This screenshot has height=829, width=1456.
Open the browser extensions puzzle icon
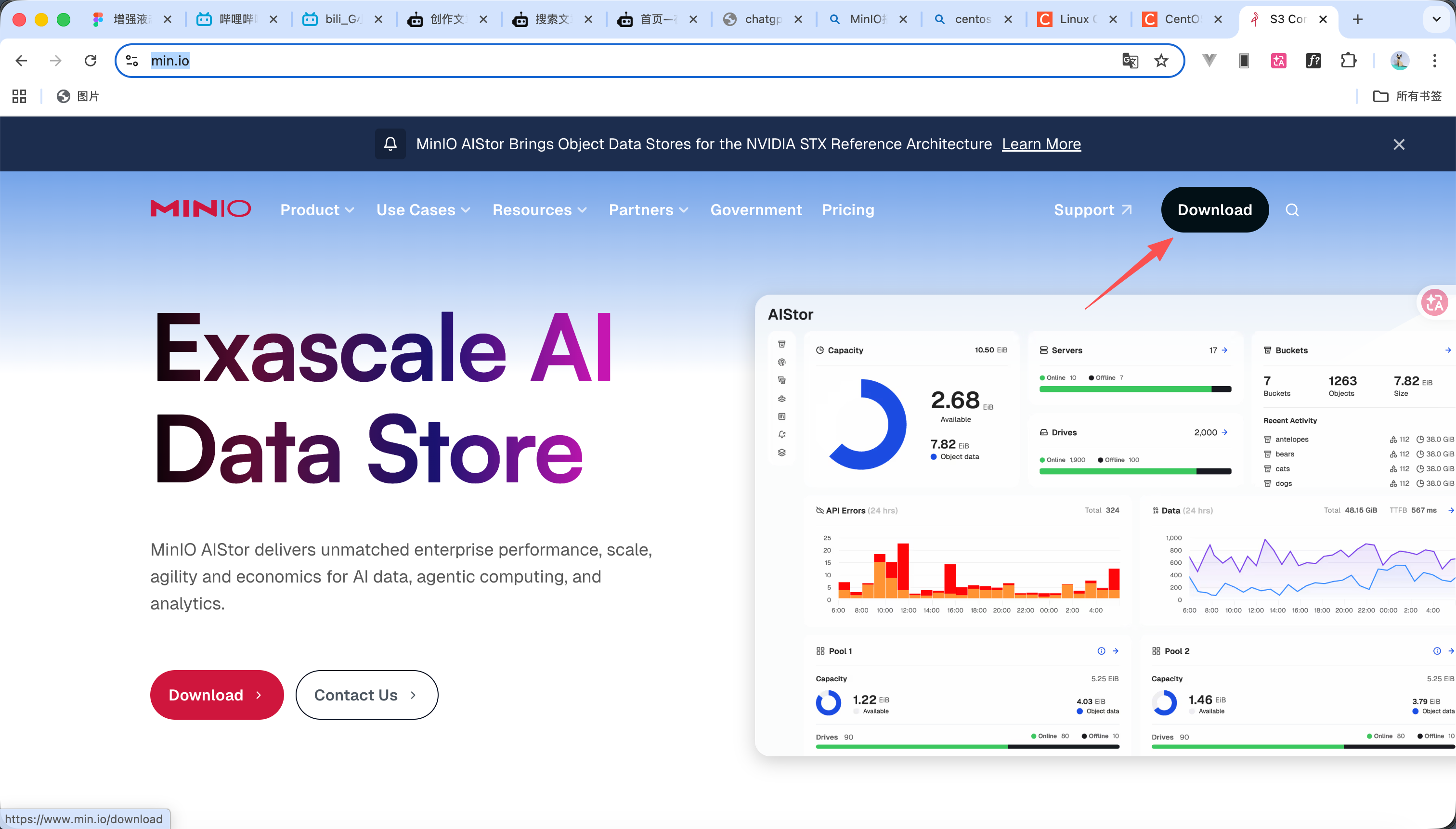(x=1348, y=61)
